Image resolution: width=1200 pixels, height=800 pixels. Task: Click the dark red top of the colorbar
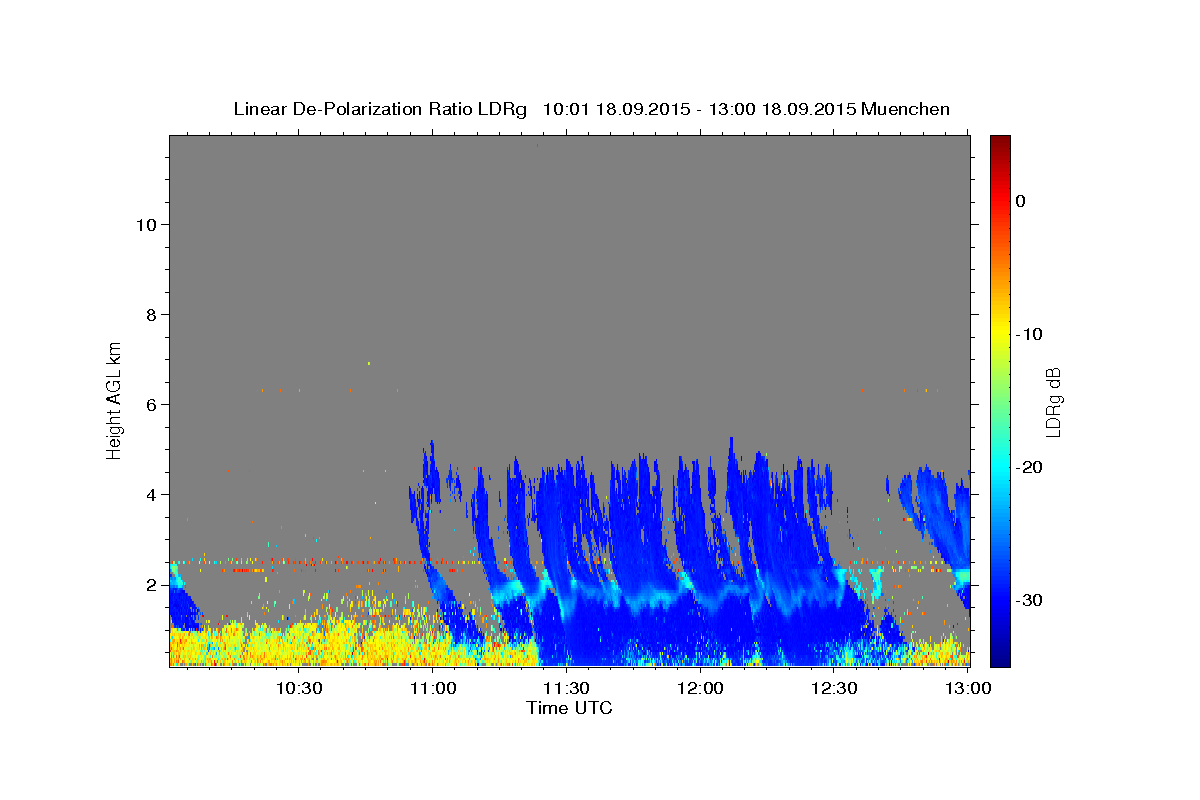(999, 142)
